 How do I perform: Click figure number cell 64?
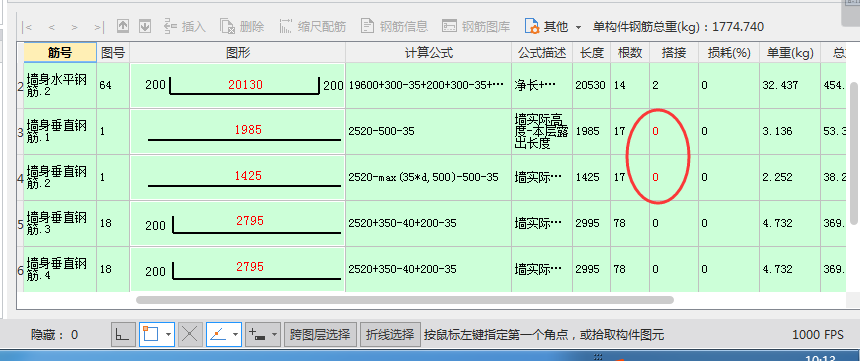(x=113, y=85)
